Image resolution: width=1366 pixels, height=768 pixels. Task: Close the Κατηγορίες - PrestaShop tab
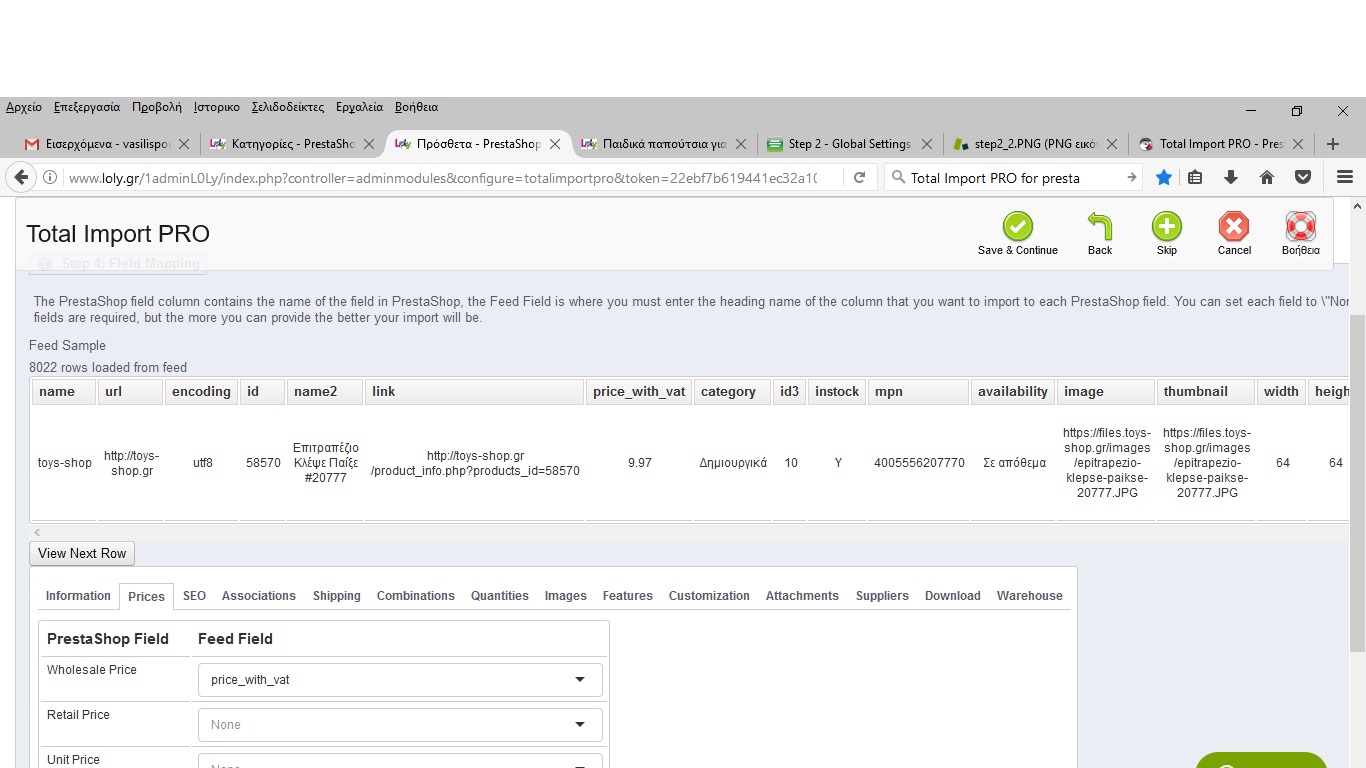click(369, 144)
